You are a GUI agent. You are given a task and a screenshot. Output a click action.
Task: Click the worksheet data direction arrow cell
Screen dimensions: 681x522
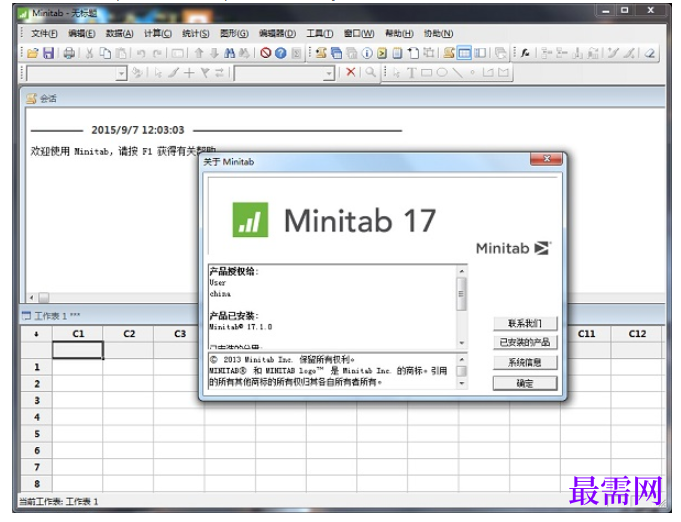point(36,334)
